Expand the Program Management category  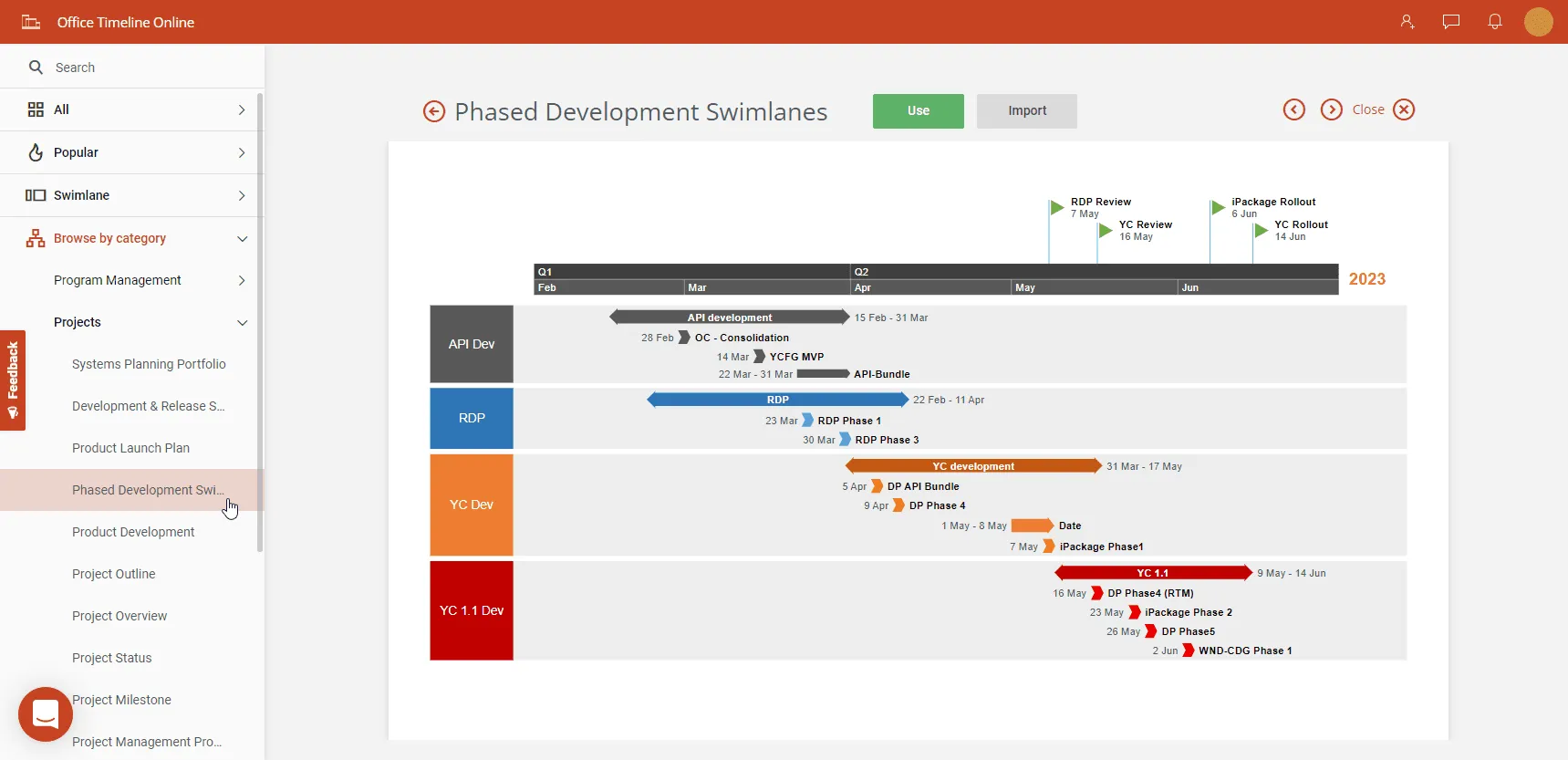pos(242,280)
